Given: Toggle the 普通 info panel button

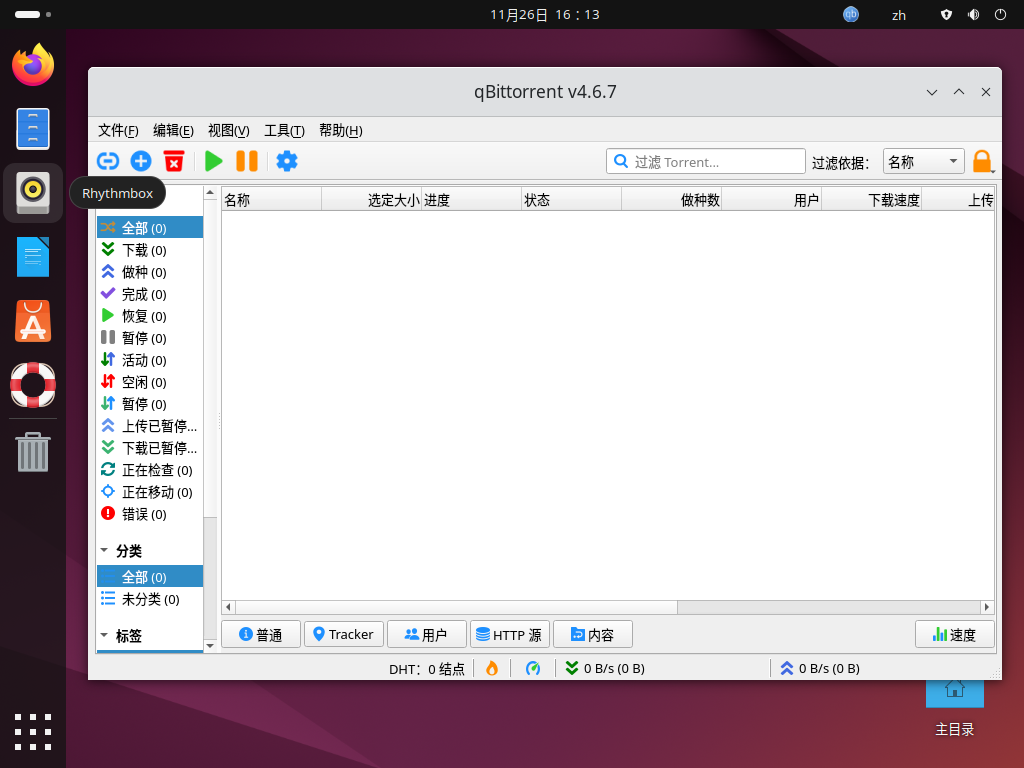Looking at the screenshot, I should point(260,634).
